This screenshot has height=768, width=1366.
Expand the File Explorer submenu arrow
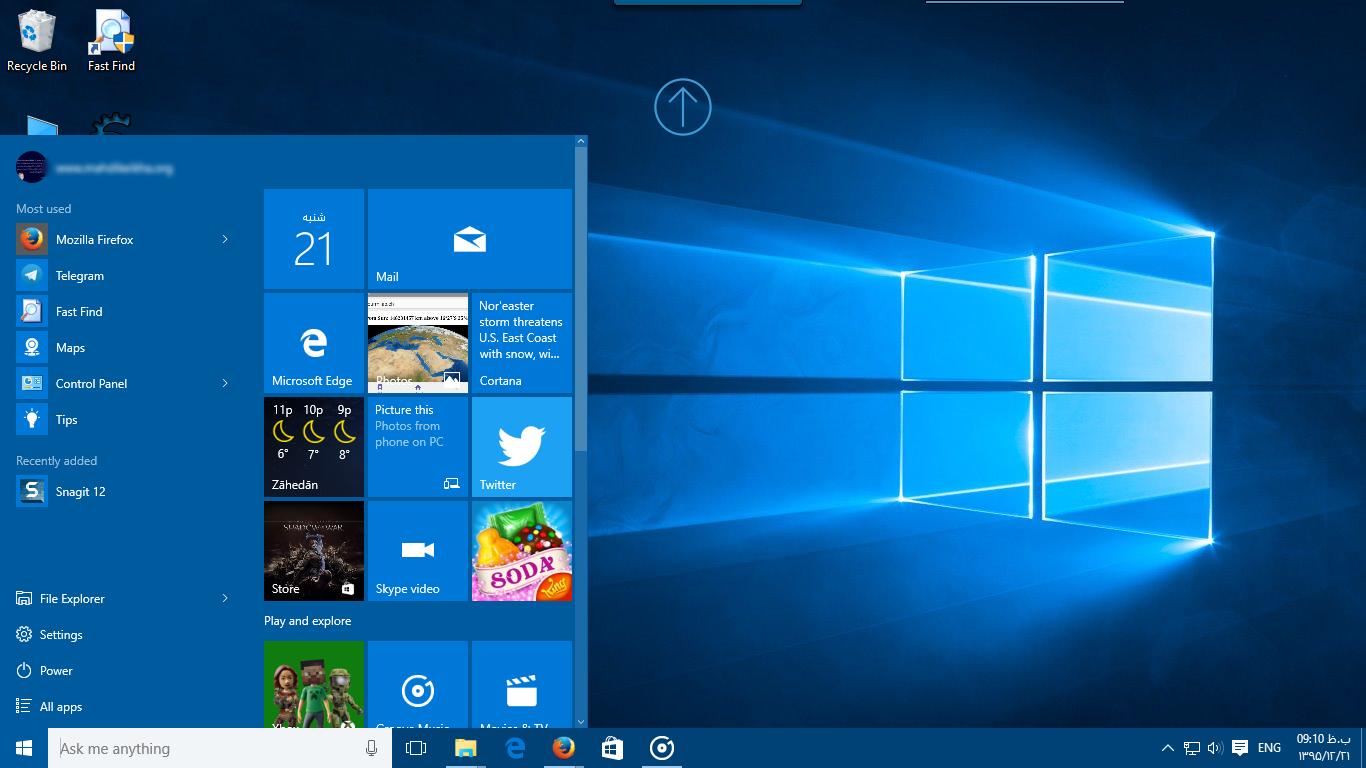click(x=225, y=599)
